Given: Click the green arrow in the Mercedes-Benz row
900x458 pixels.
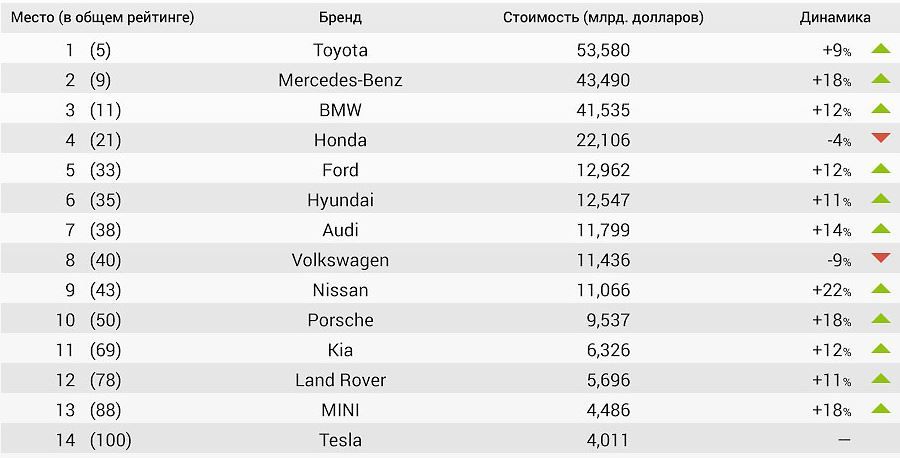Looking at the screenshot, I should point(880,78).
